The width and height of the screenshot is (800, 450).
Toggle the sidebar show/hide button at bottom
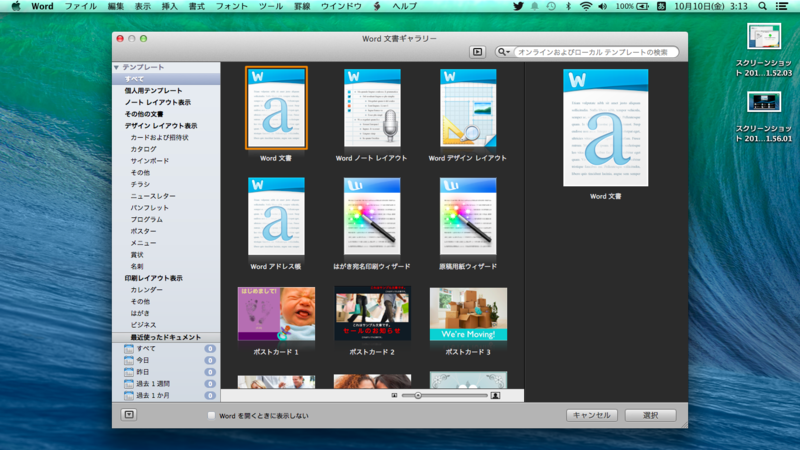[129, 415]
